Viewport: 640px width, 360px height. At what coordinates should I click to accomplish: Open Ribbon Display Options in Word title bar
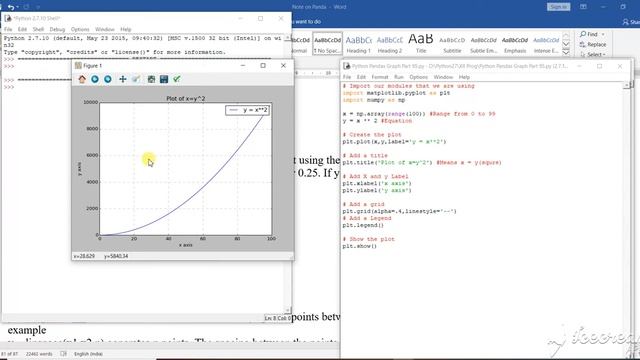pos(583,7)
